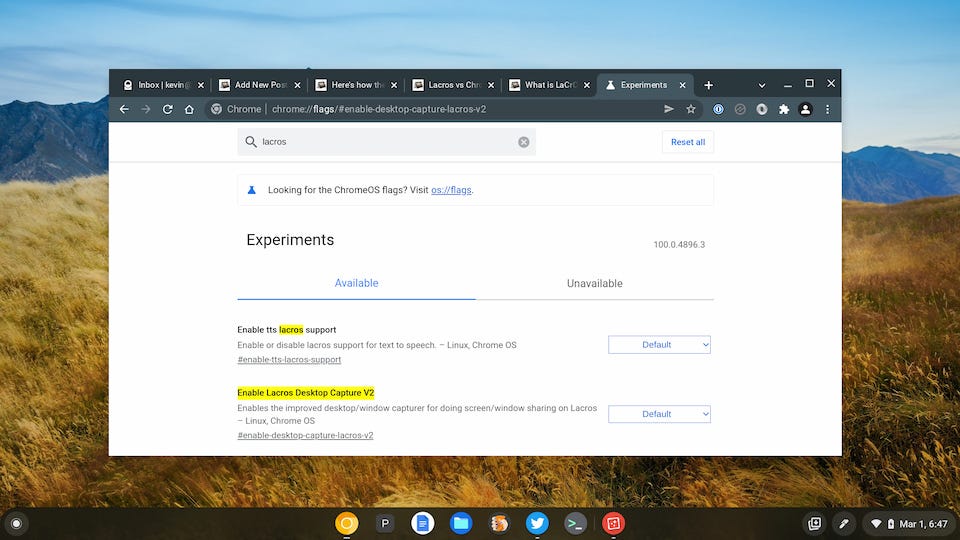Launch the yellow Chrome Canary shelf icon

point(347,523)
